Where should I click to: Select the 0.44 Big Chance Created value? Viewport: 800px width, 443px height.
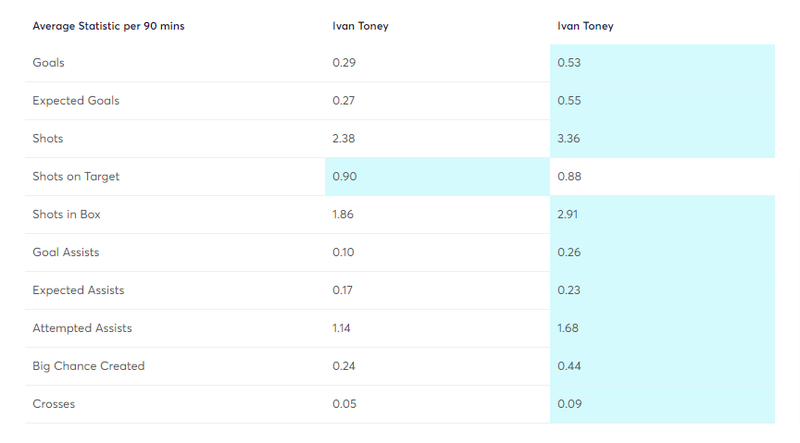tap(569, 366)
